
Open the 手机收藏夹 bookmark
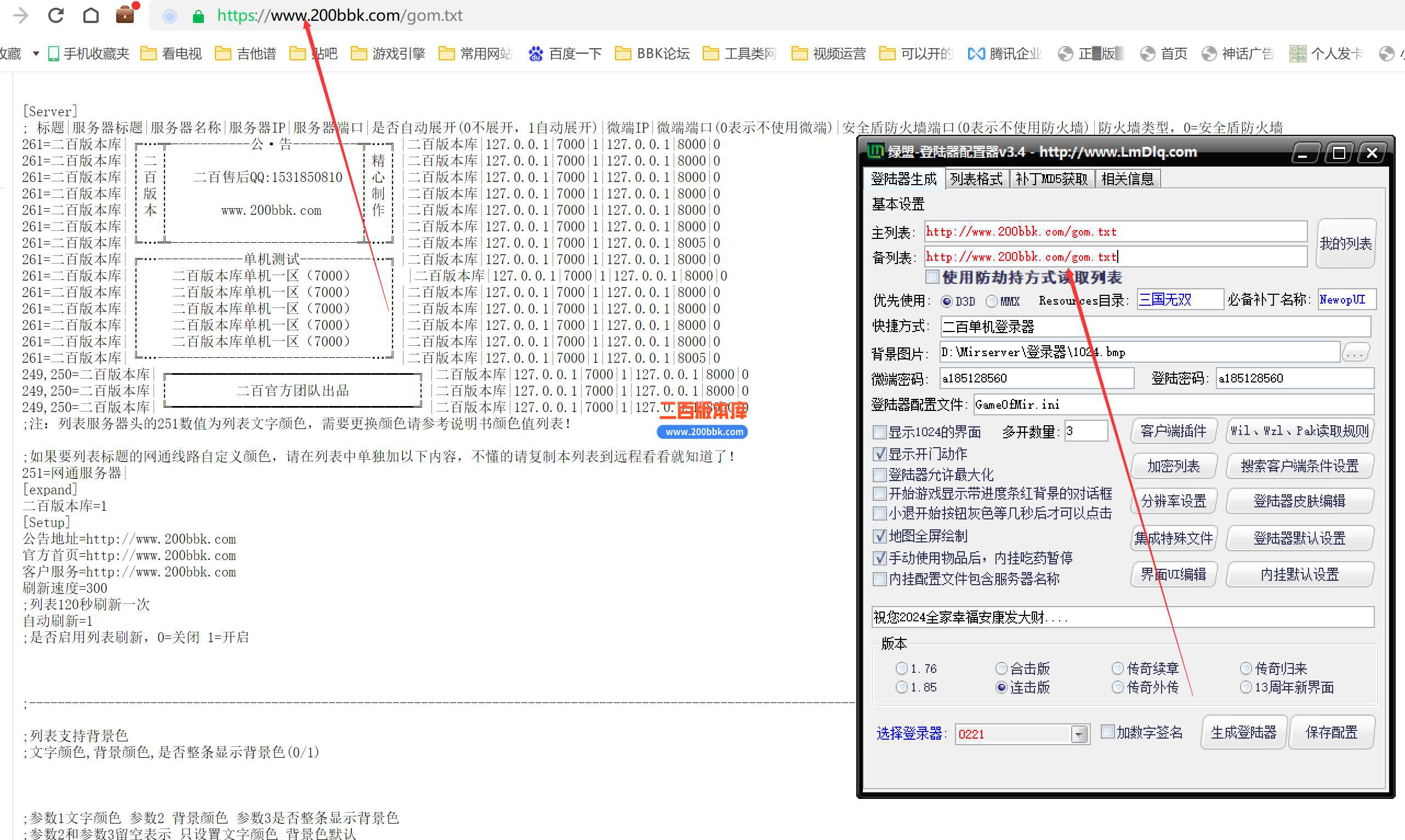tap(89, 54)
